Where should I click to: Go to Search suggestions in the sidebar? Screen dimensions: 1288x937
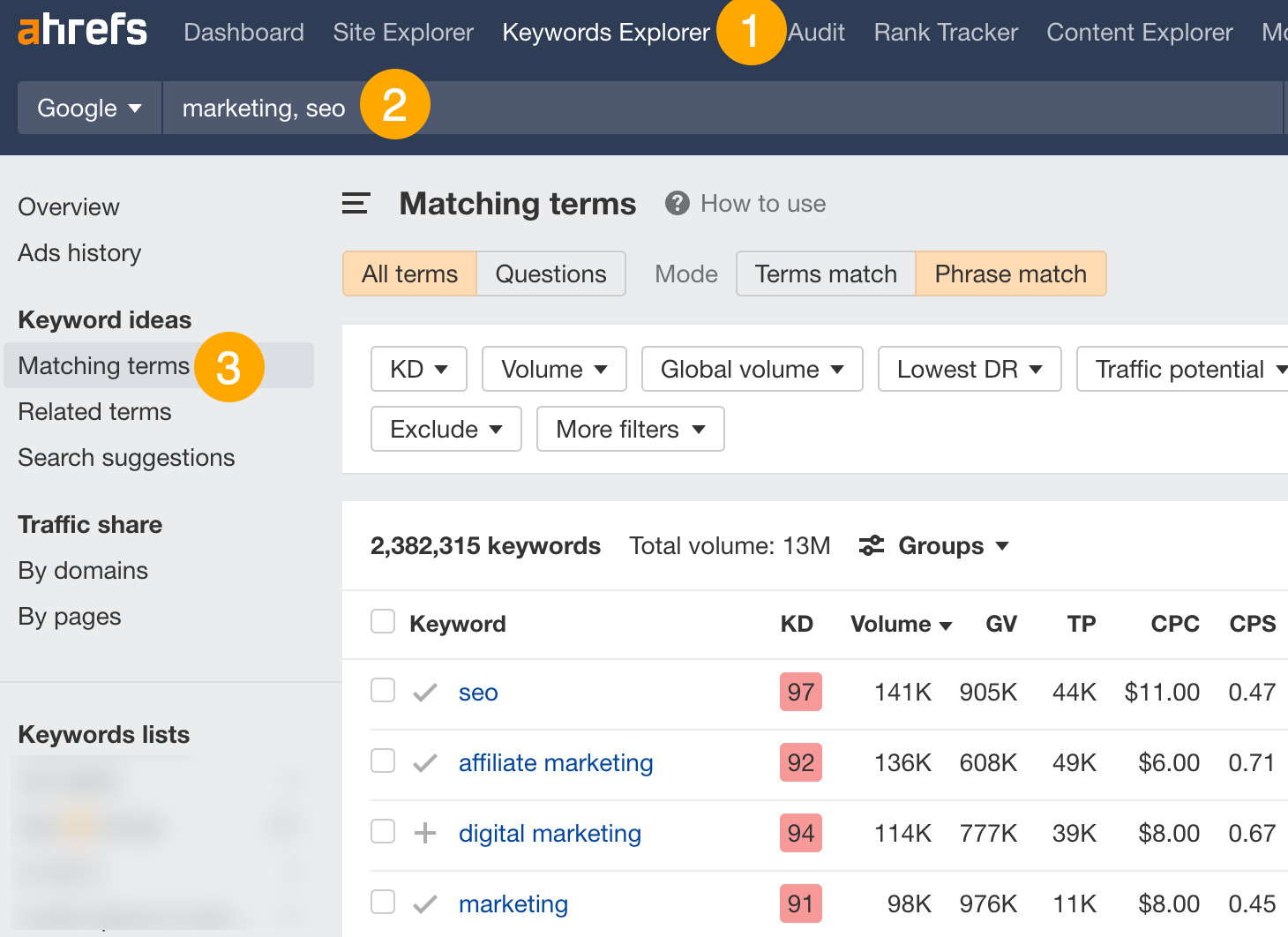(x=126, y=458)
